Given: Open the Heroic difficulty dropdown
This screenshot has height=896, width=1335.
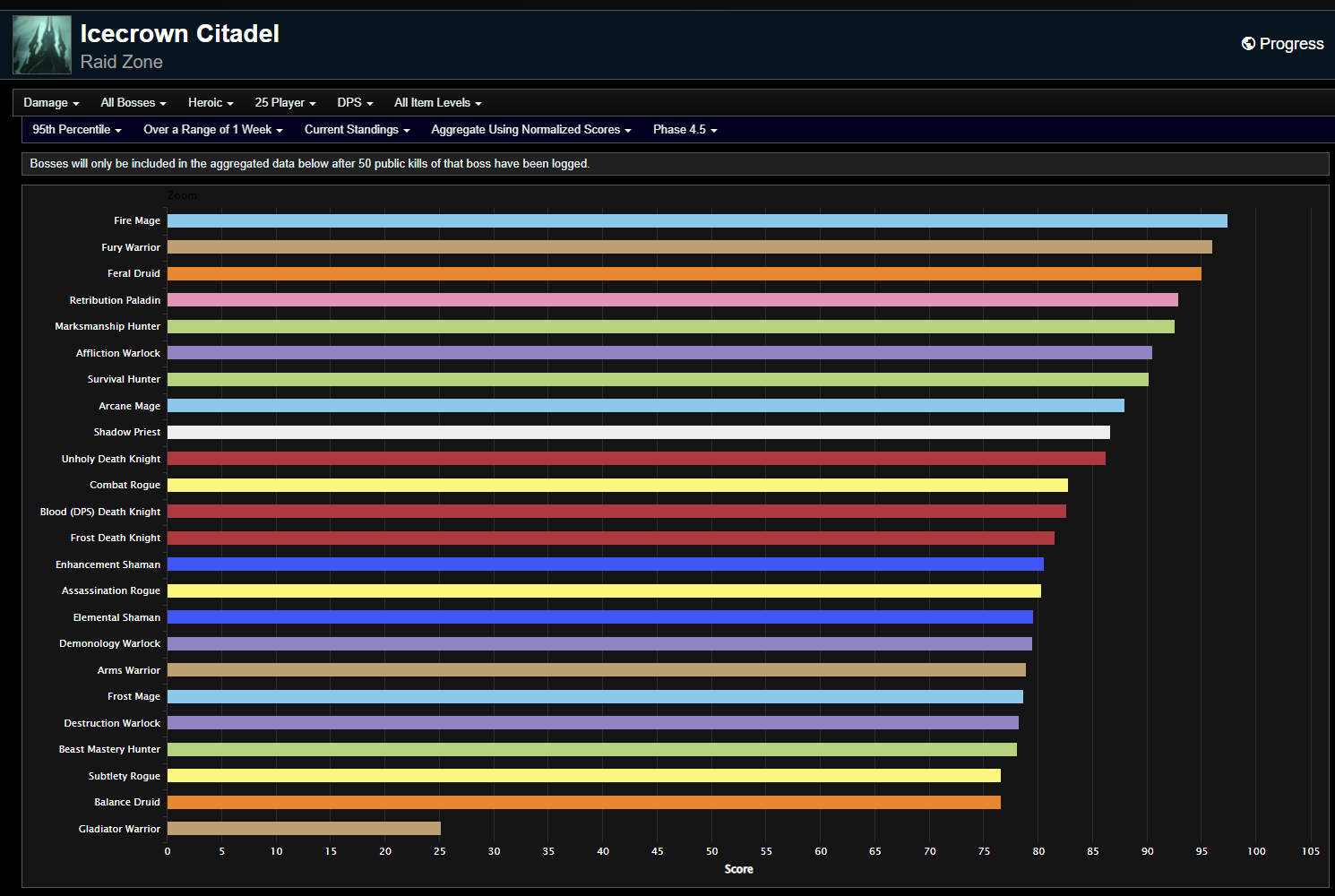Looking at the screenshot, I should click(x=211, y=103).
